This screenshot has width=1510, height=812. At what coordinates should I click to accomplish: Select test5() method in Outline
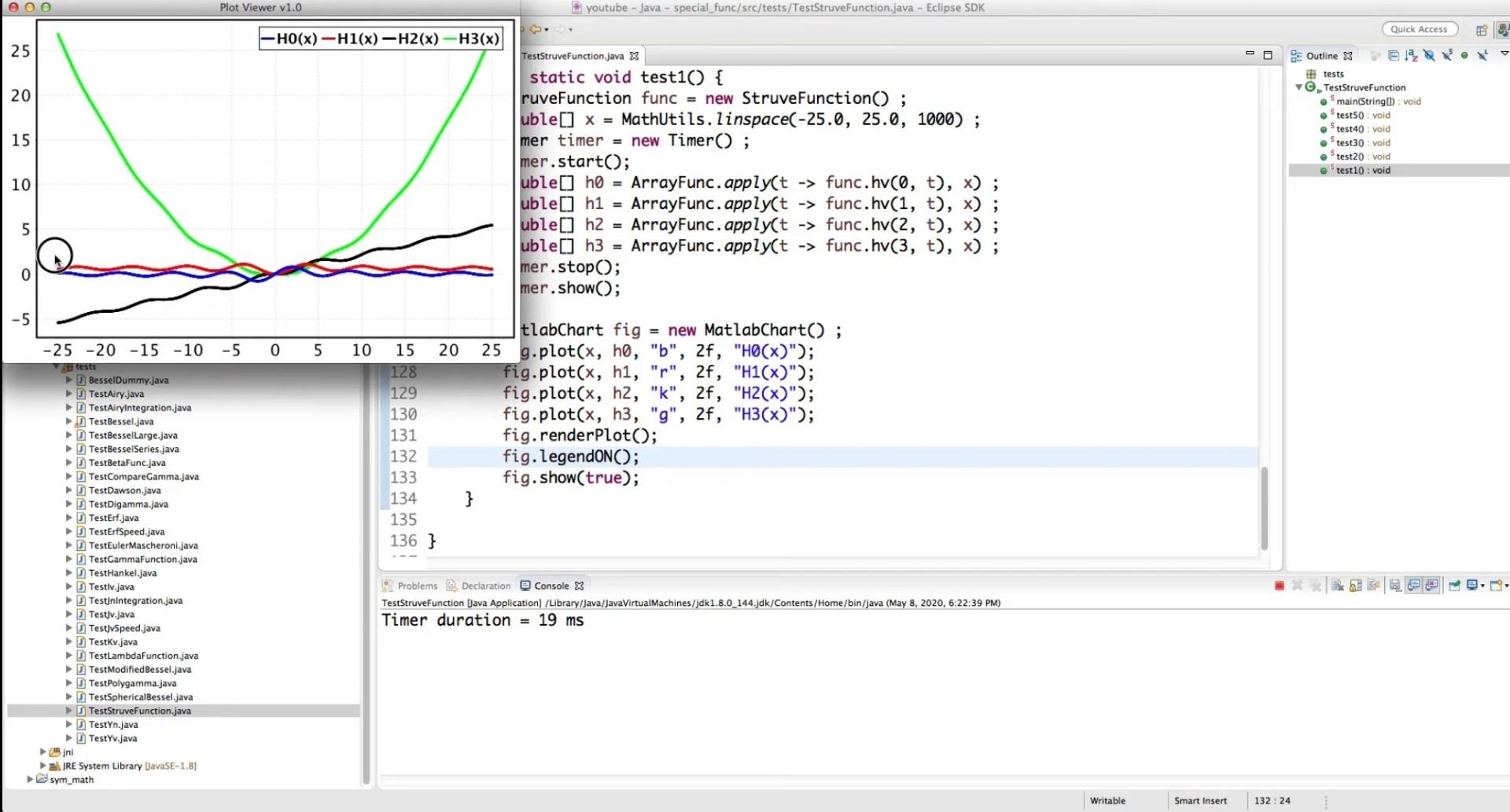coord(1363,115)
